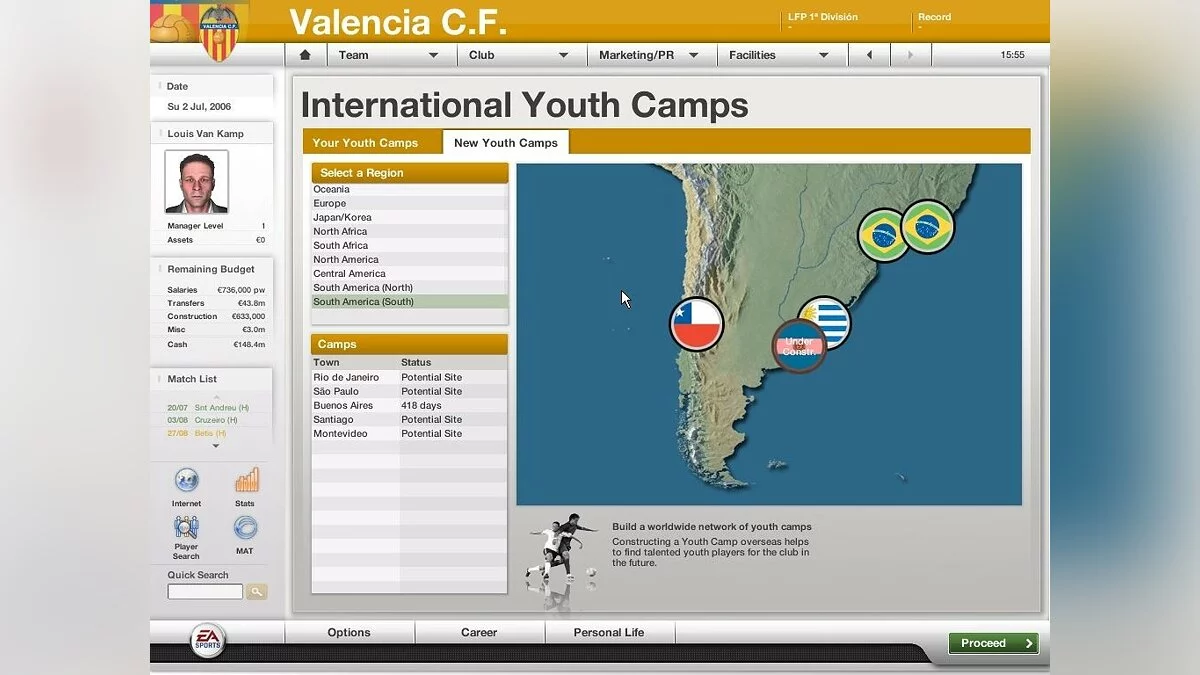This screenshot has width=1200, height=675.
Task: Select Santiago camp row
Action: pos(410,419)
